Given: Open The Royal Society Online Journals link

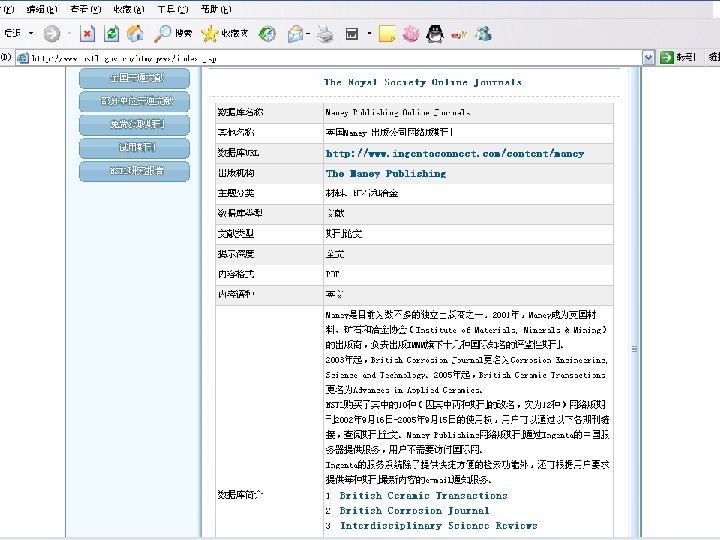Looking at the screenshot, I should 423,82.
